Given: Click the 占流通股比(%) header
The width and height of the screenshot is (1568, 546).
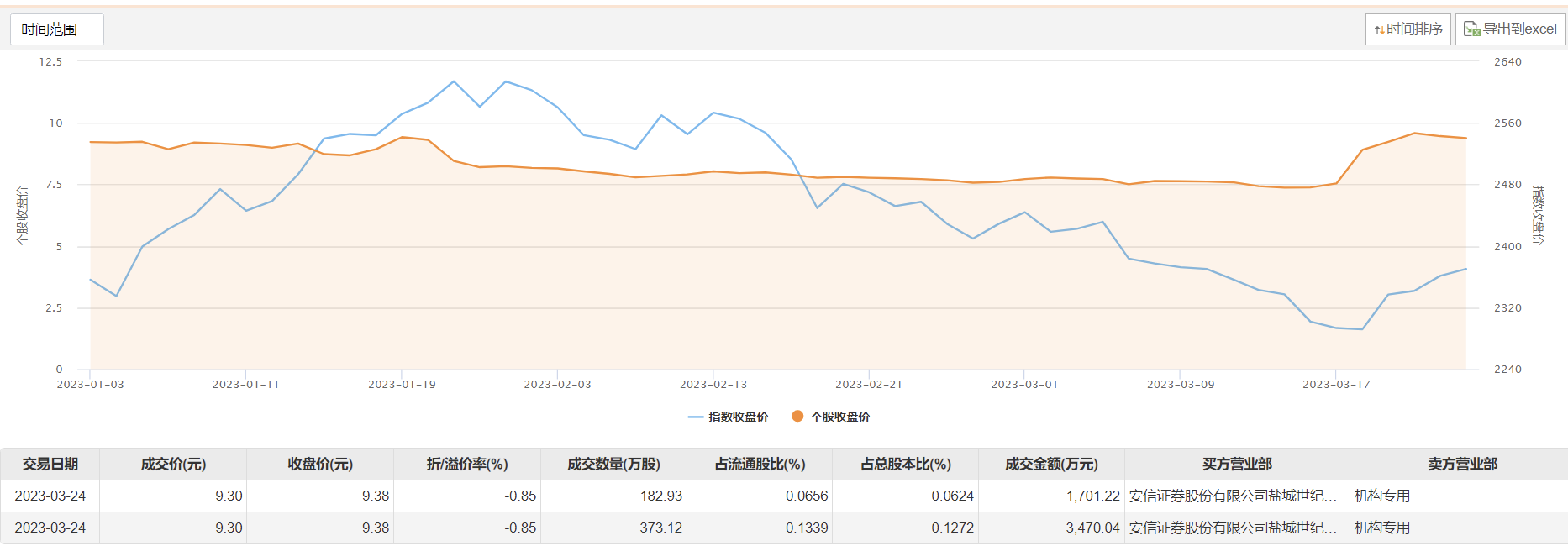Looking at the screenshot, I should pyautogui.click(x=760, y=465).
